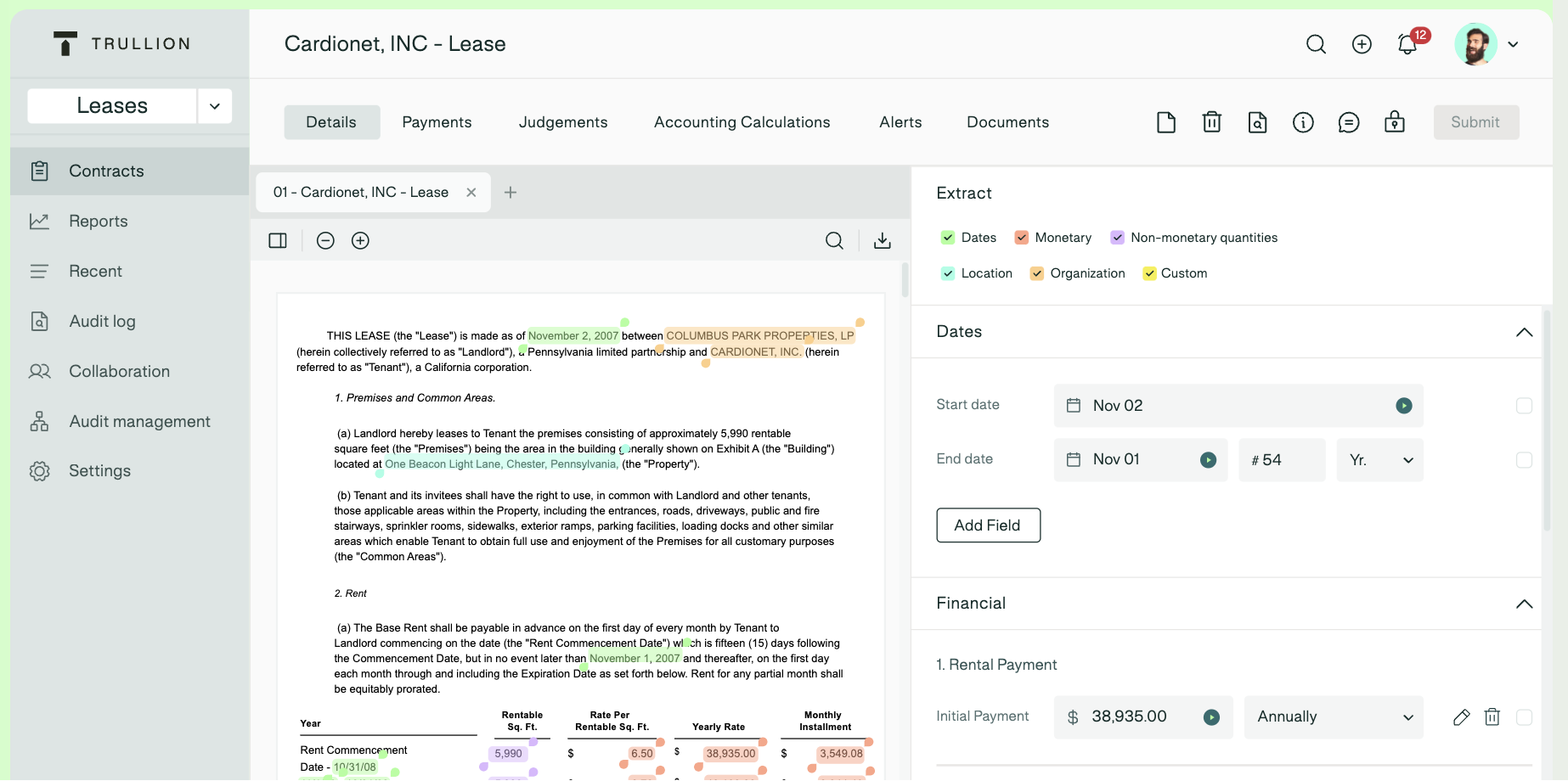
Task: Click the lock icon in toolbar
Action: point(1395,122)
